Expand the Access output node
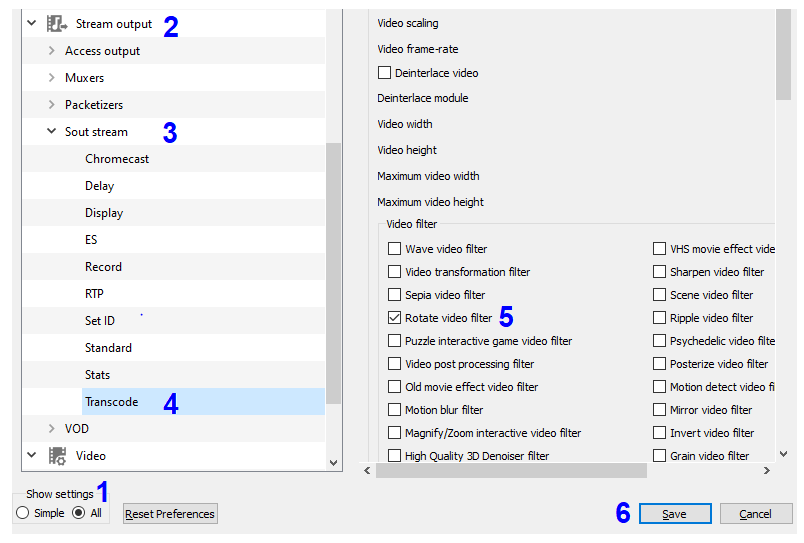The height and width of the screenshot is (543, 804). [x=51, y=51]
